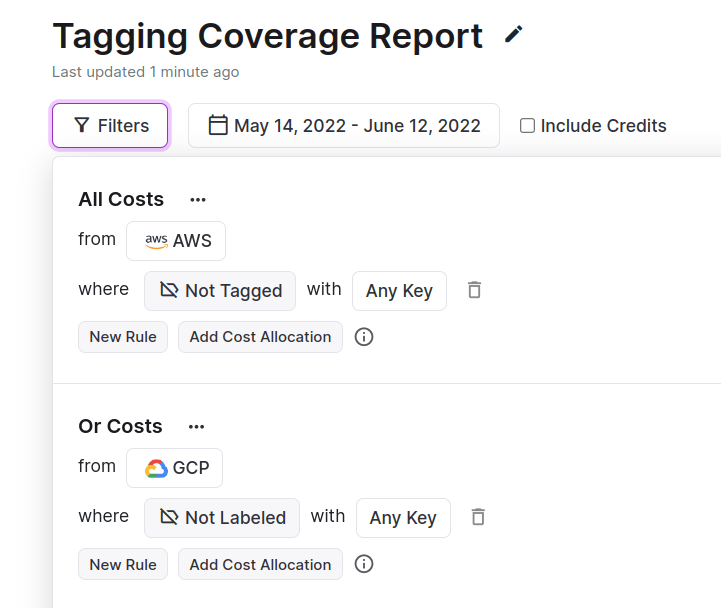Open the Filters panel button

[110, 126]
